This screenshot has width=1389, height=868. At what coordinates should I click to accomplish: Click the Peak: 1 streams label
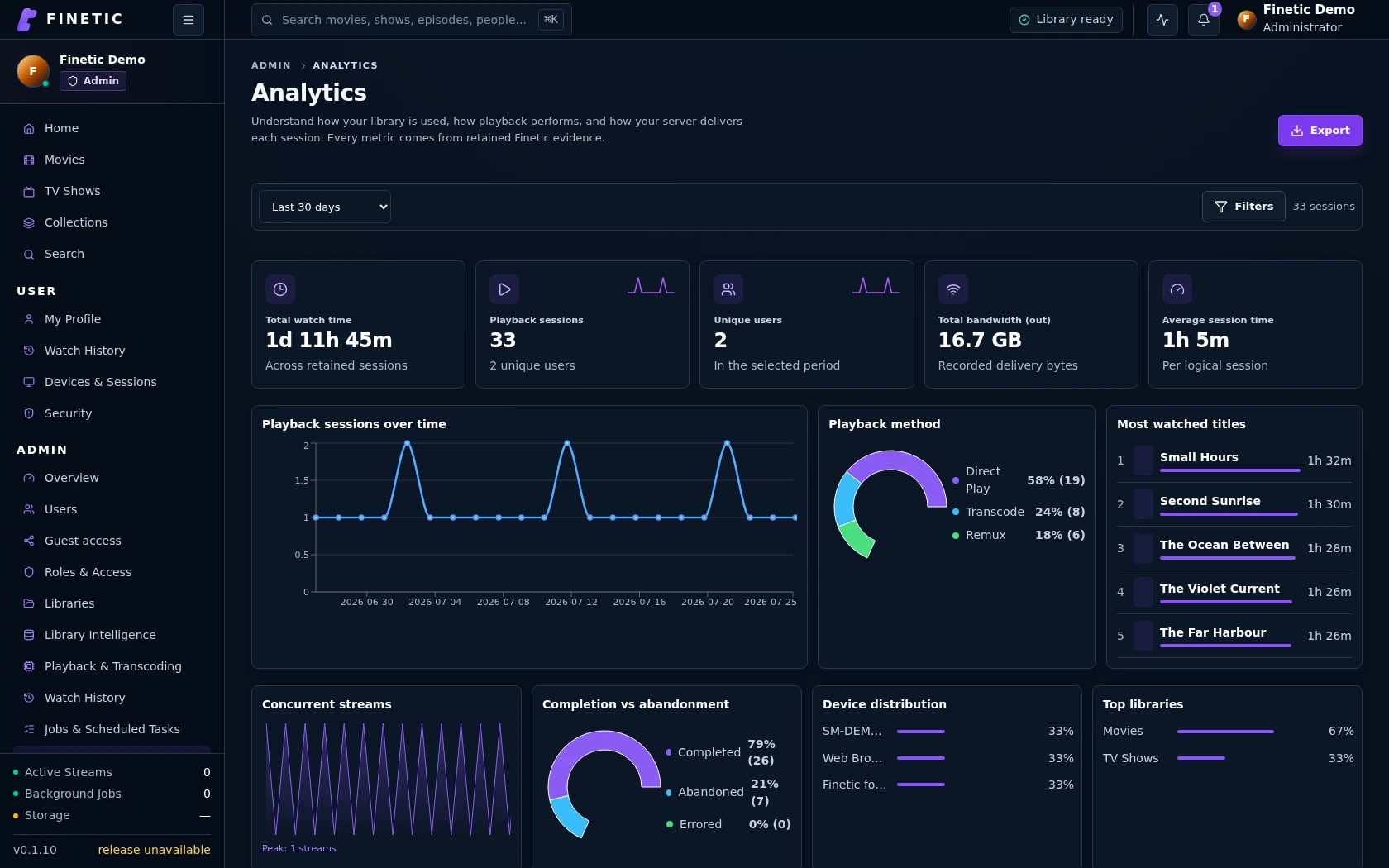point(298,848)
